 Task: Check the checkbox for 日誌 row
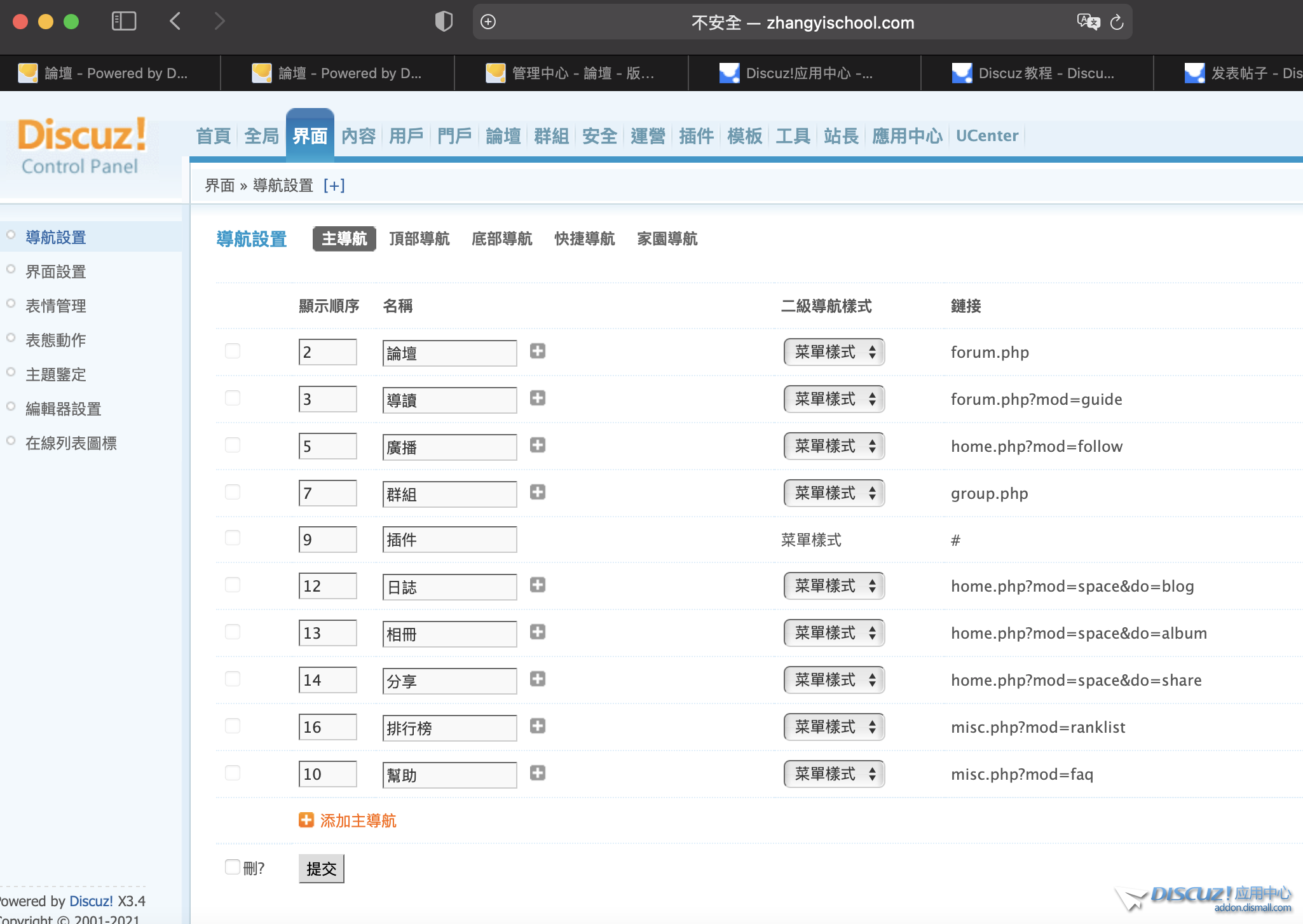point(233,585)
